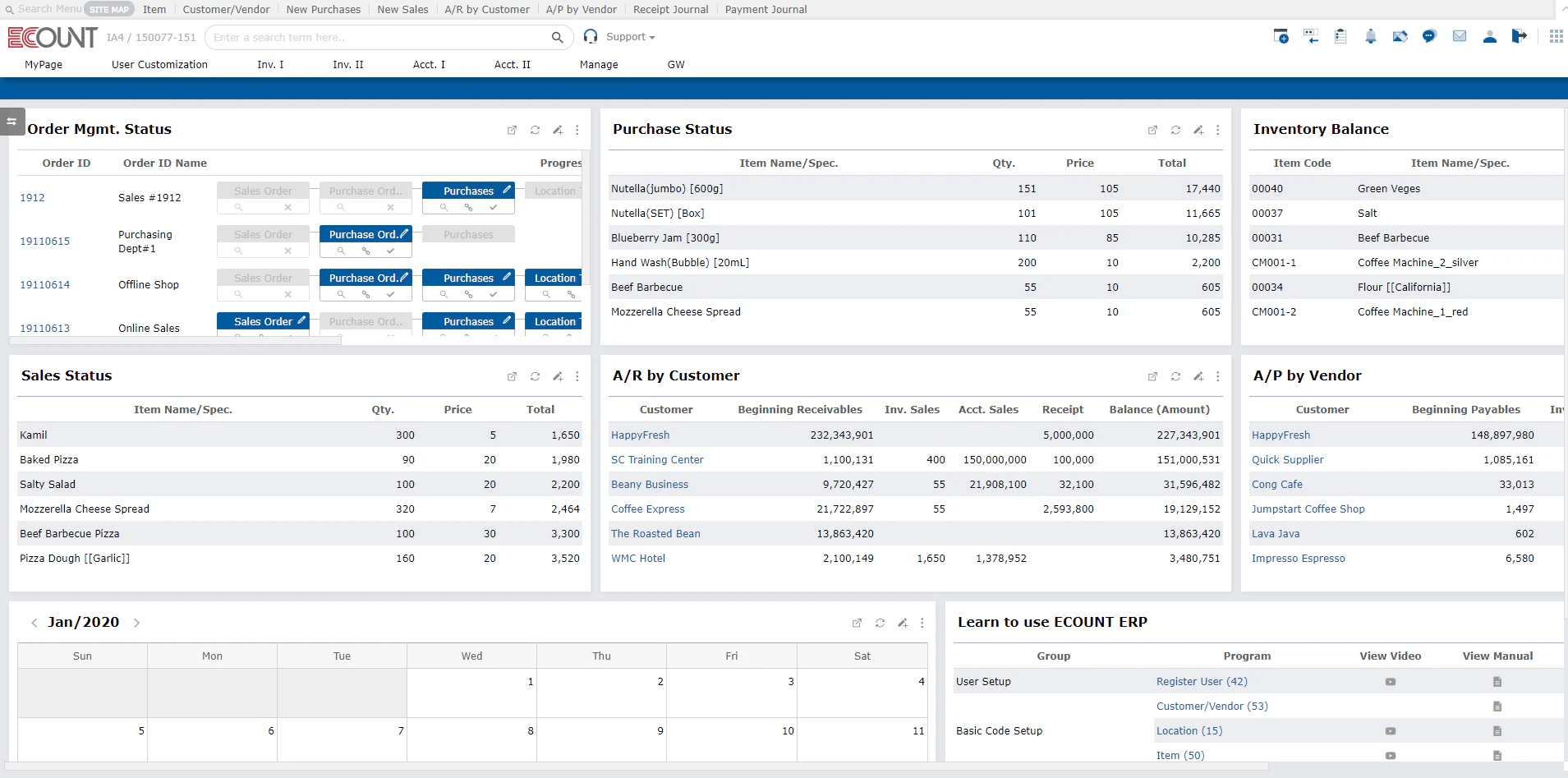
Task: Open ECOUNT notifications bell icon
Action: (x=1370, y=36)
